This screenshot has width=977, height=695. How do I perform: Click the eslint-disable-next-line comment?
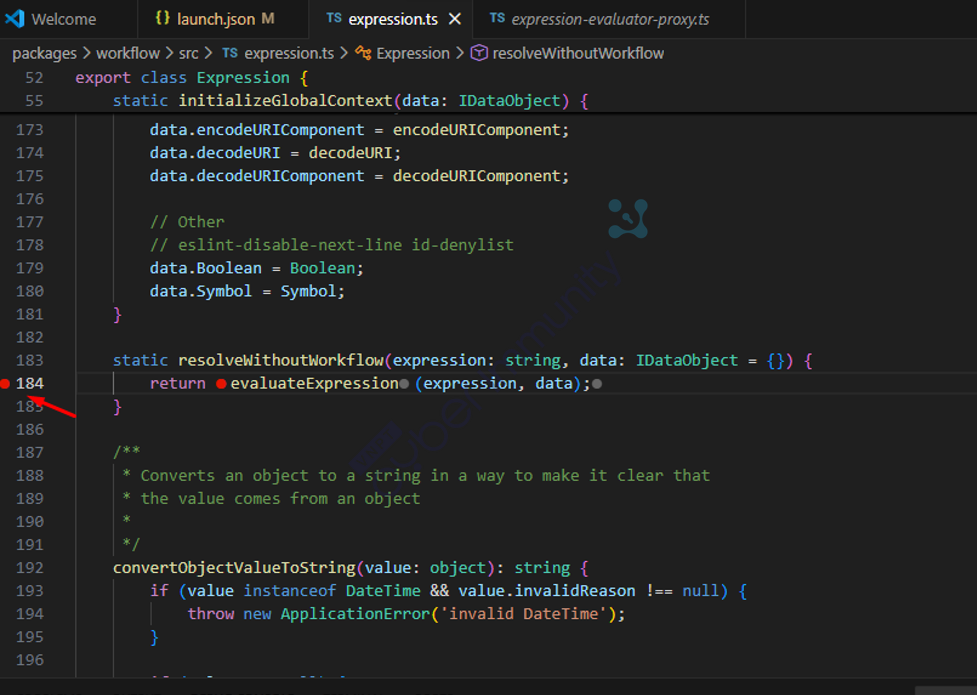coord(331,246)
